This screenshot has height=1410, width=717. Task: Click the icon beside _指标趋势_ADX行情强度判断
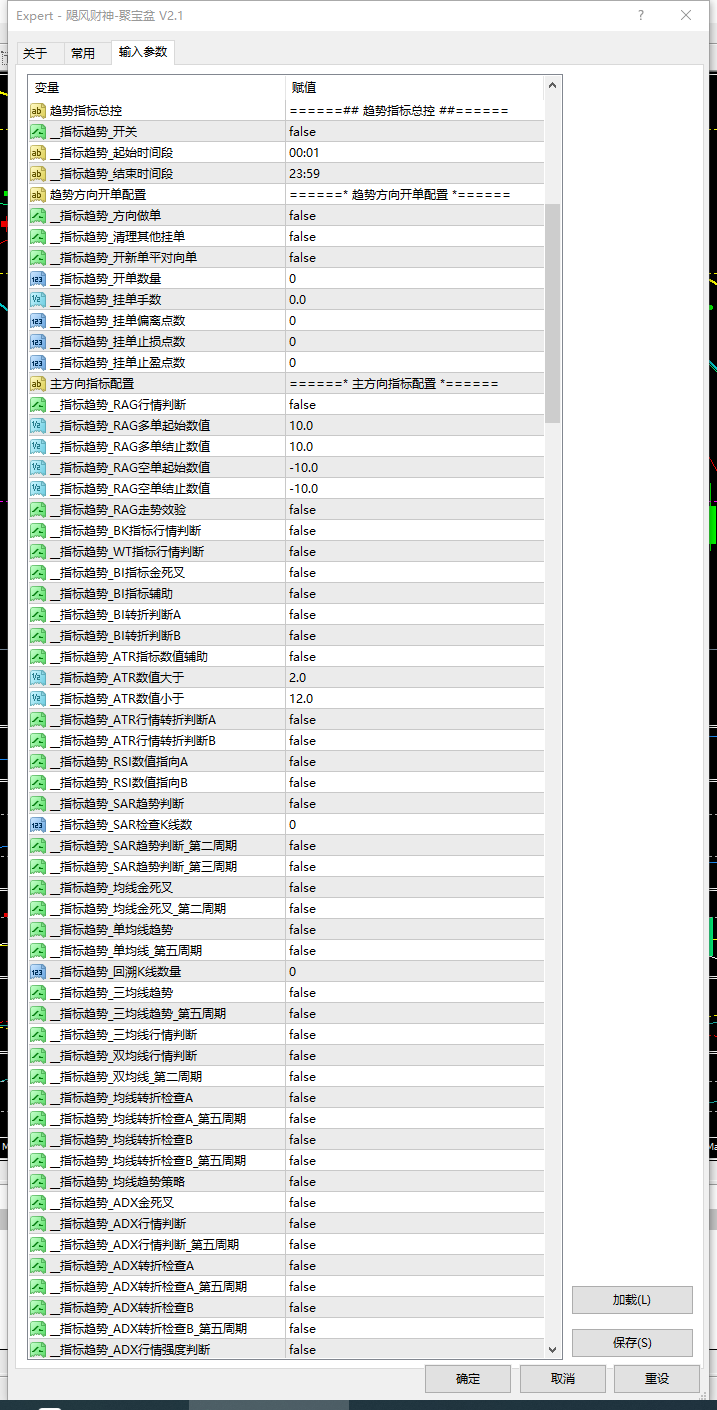(x=37, y=1350)
